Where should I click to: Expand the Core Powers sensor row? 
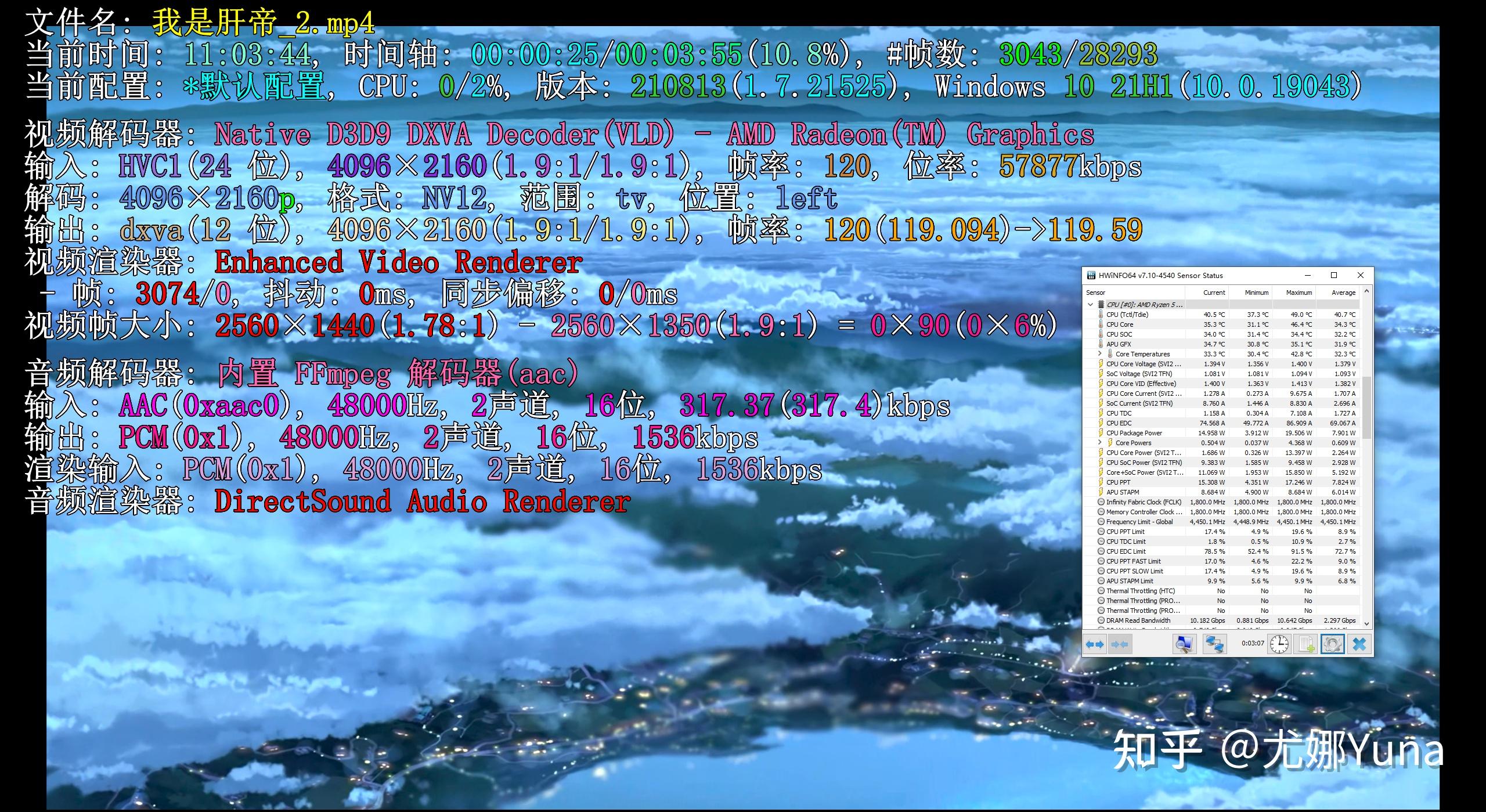click(1099, 442)
